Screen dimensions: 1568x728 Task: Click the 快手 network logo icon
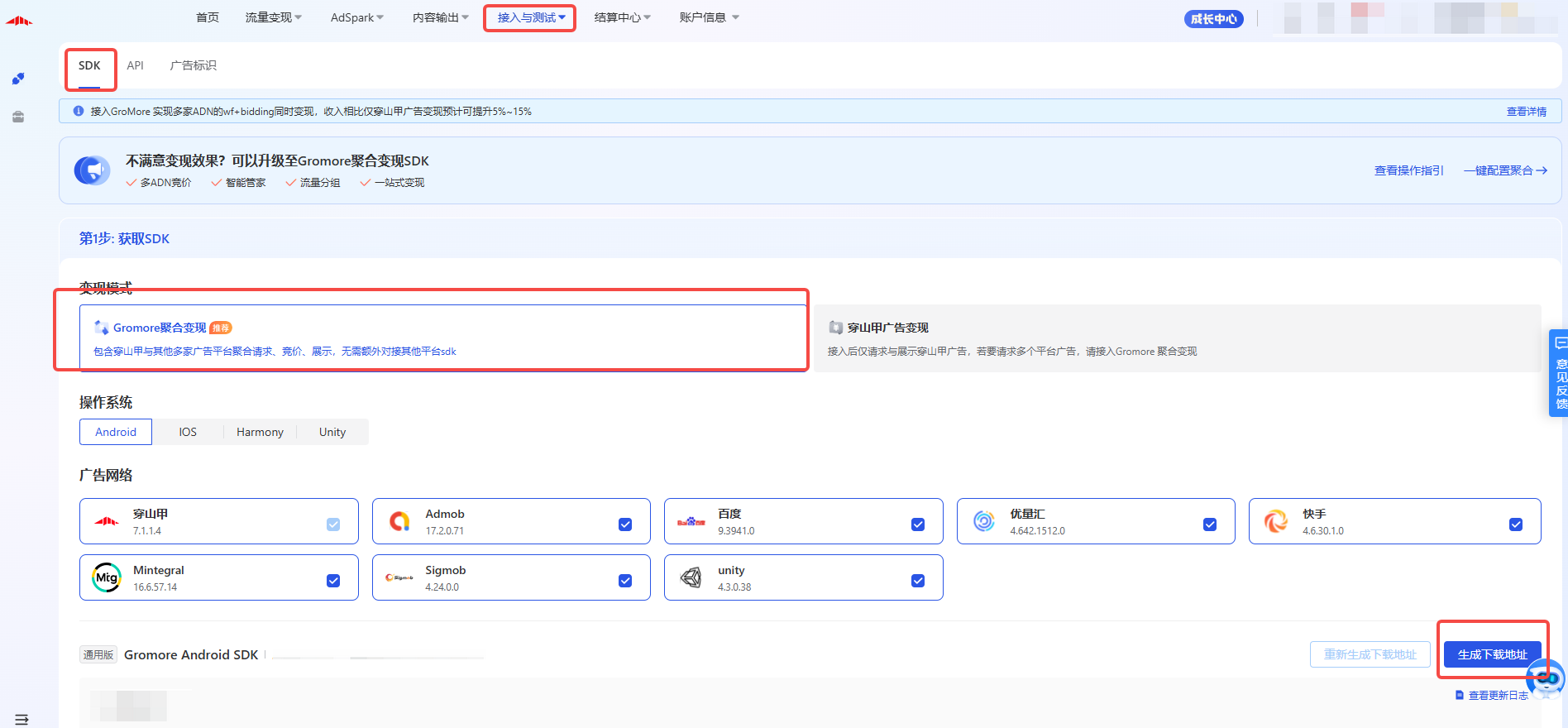point(1276,521)
